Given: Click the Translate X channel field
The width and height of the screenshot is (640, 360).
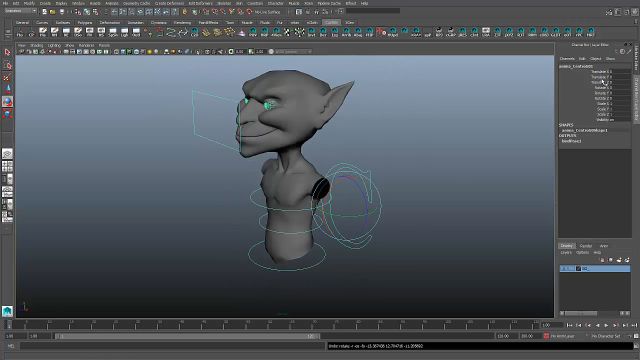Looking at the screenshot, I should (x=620, y=71).
